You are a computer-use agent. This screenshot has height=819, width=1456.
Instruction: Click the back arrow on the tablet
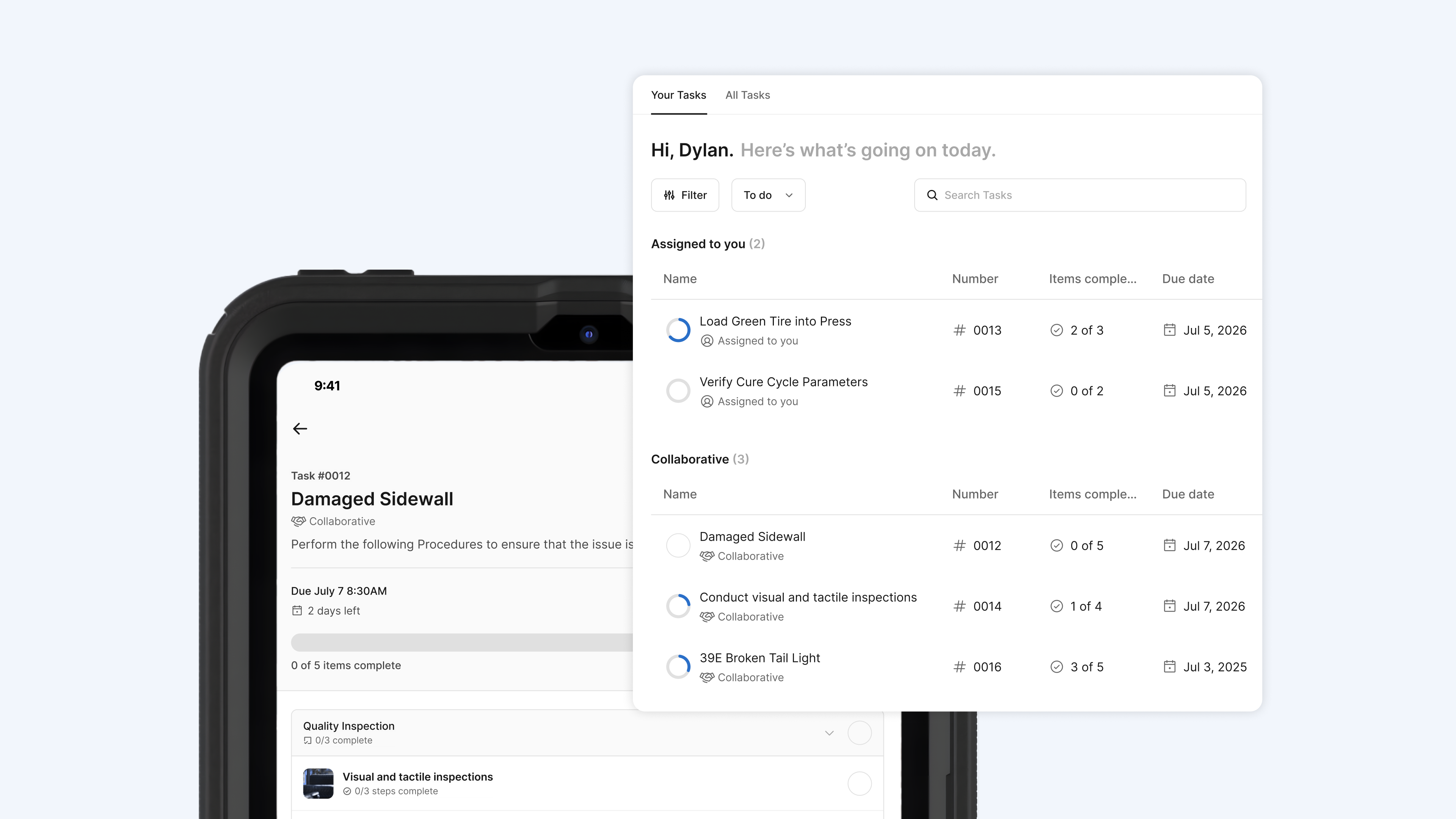click(x=300, y=428)
